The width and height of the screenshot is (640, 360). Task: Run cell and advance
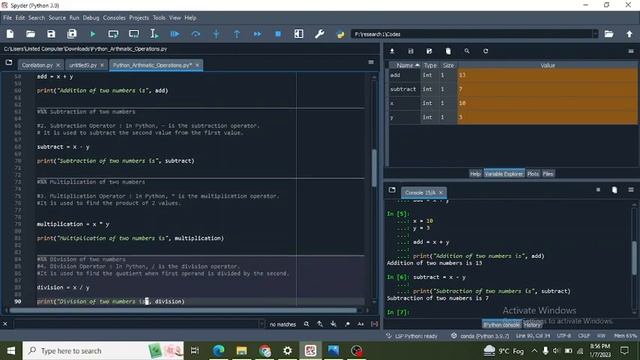[134, 34]
